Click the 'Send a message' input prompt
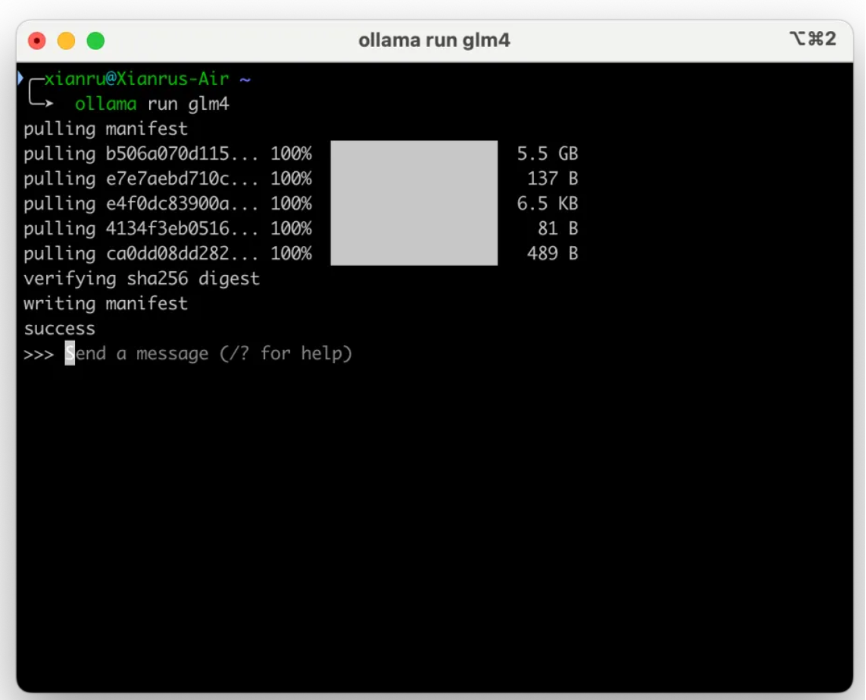866x700 pixels. click(x=208, y=354)
